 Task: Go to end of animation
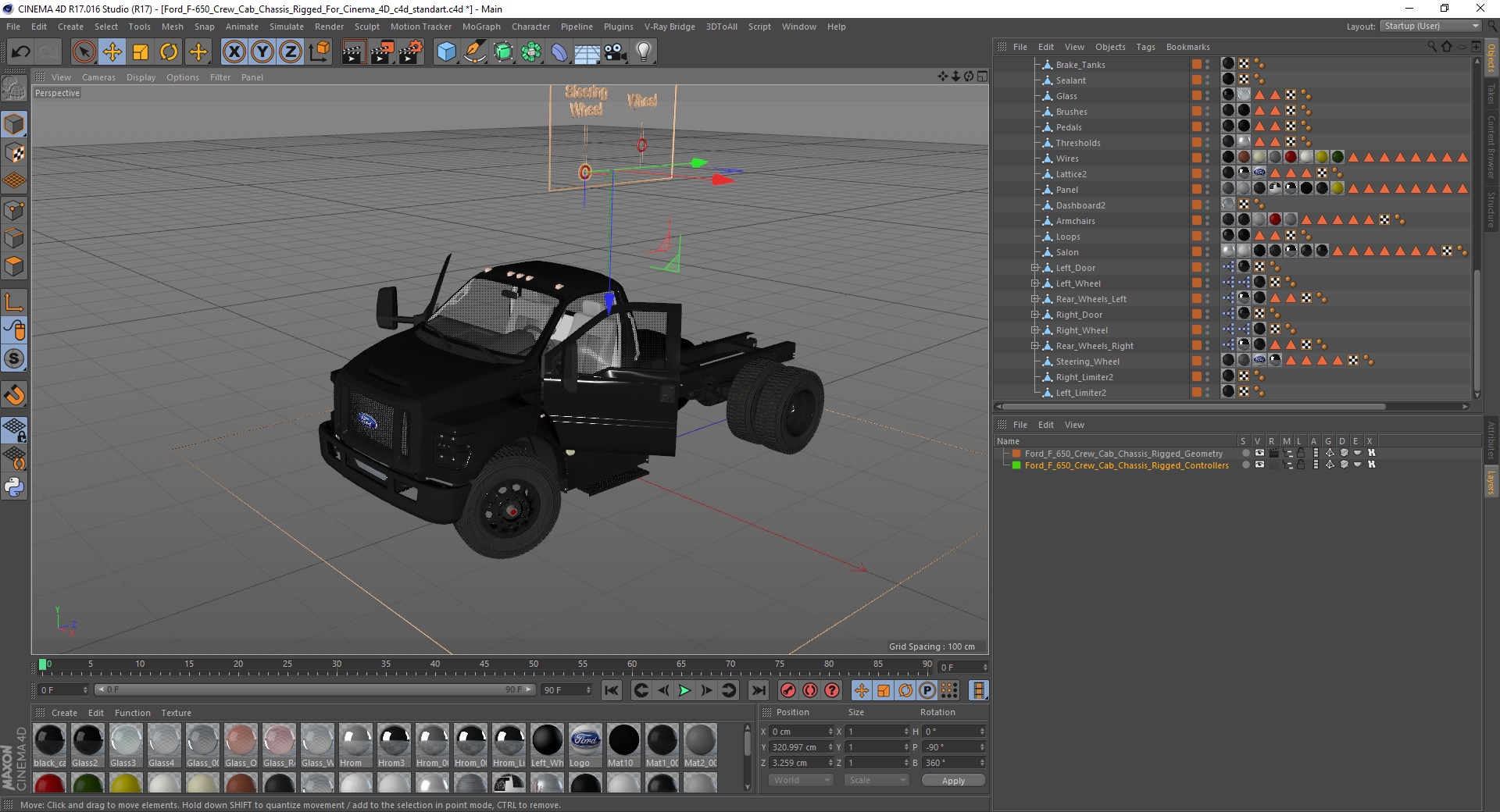coord(759,690)
